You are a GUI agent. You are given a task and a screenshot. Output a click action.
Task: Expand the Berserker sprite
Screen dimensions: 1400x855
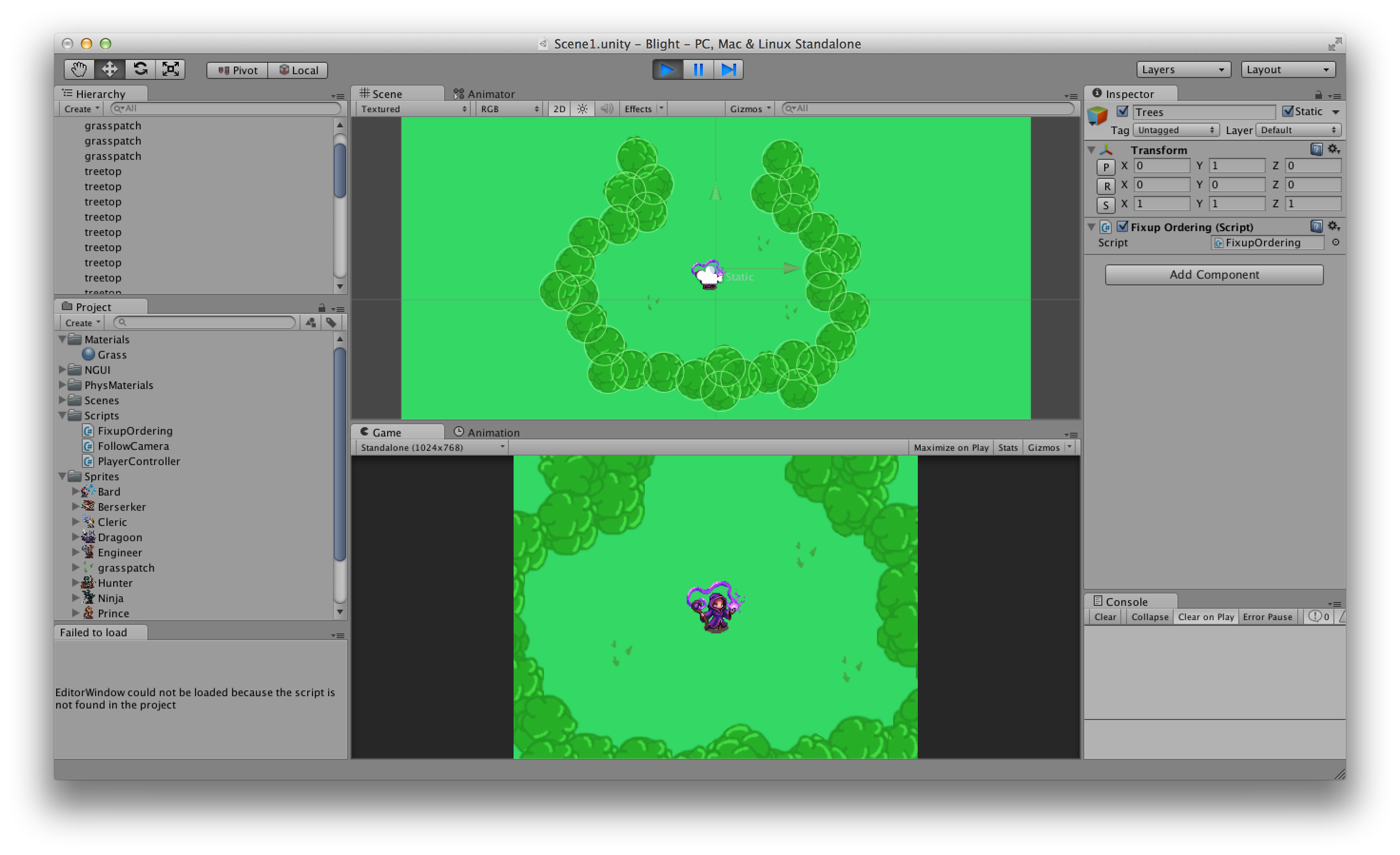click(75, 506)
